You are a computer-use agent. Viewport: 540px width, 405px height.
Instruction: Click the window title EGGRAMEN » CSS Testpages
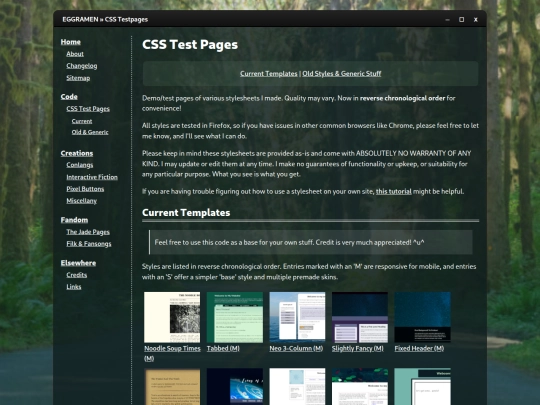pyautogui.click(x=105, y=20)
